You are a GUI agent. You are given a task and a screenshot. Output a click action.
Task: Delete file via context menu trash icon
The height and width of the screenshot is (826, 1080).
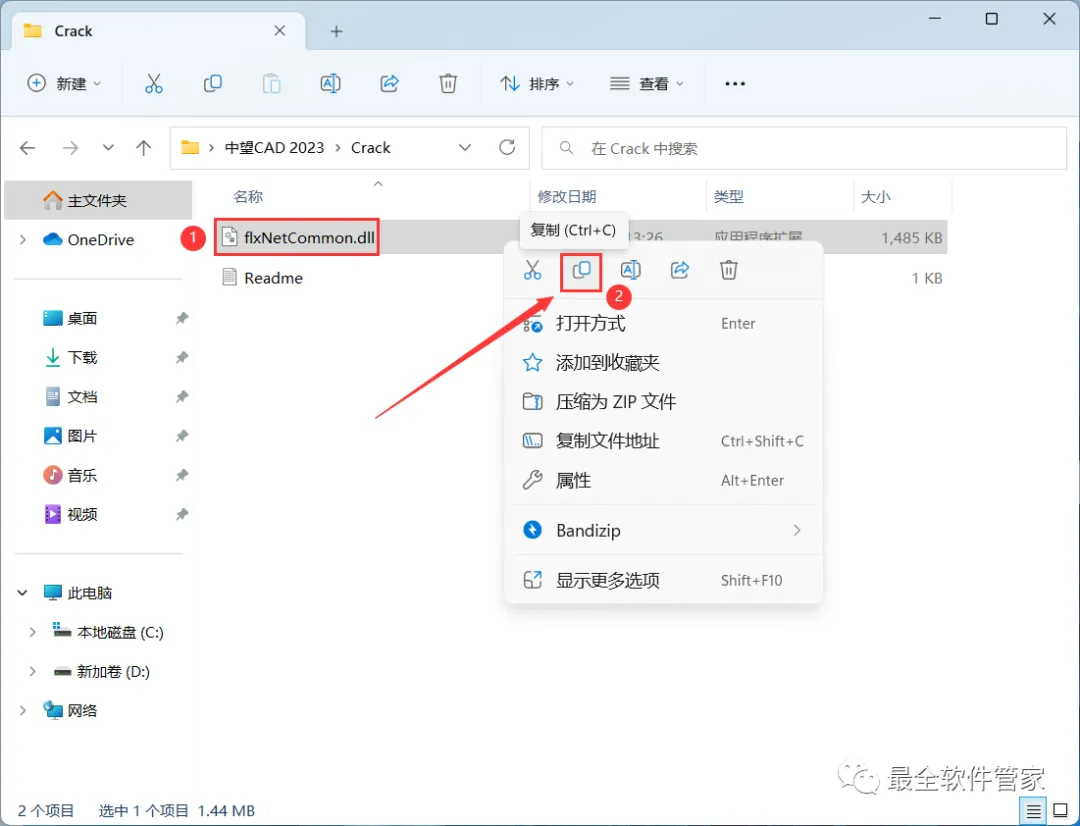pyautogui.click(x=729, y=270)
